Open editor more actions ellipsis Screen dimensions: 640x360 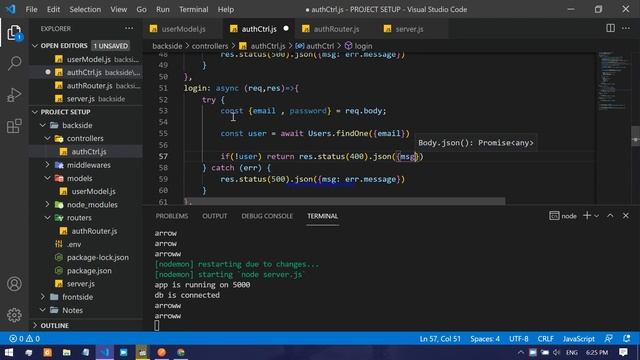(x=626, y=28)
